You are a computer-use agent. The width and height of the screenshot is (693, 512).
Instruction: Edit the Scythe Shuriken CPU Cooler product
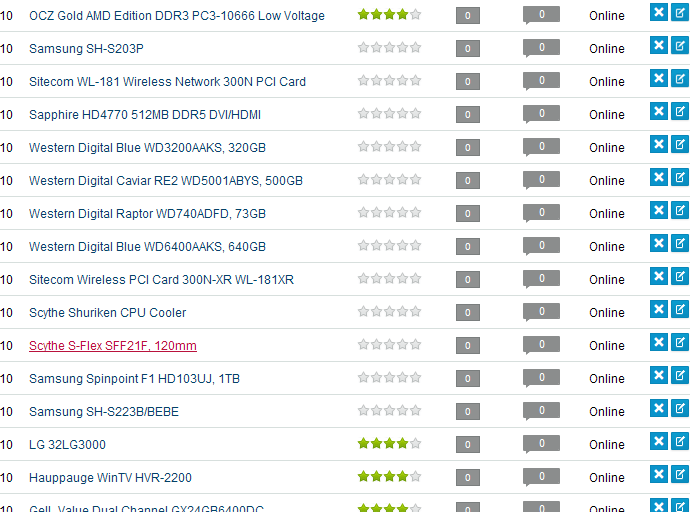(x=680, y=309)
